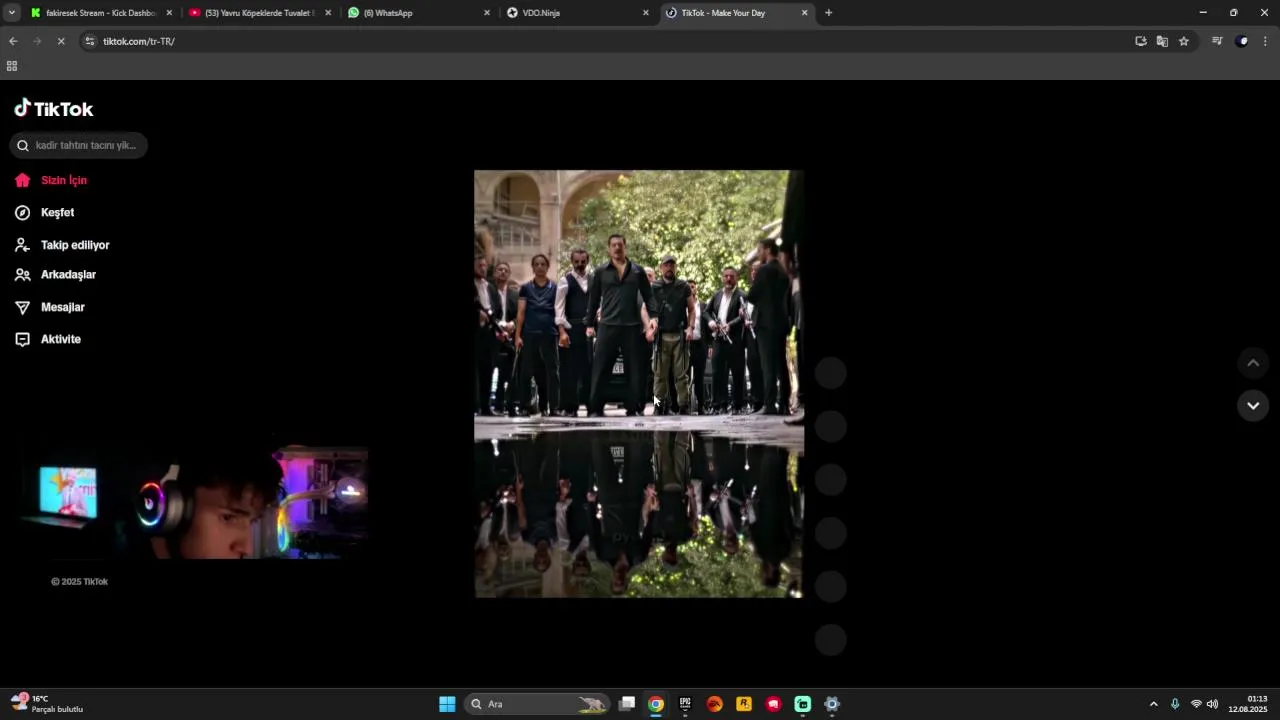Open the settings gear app in taskbar
The image size is (1280, 720).
[x=832, y=704]
